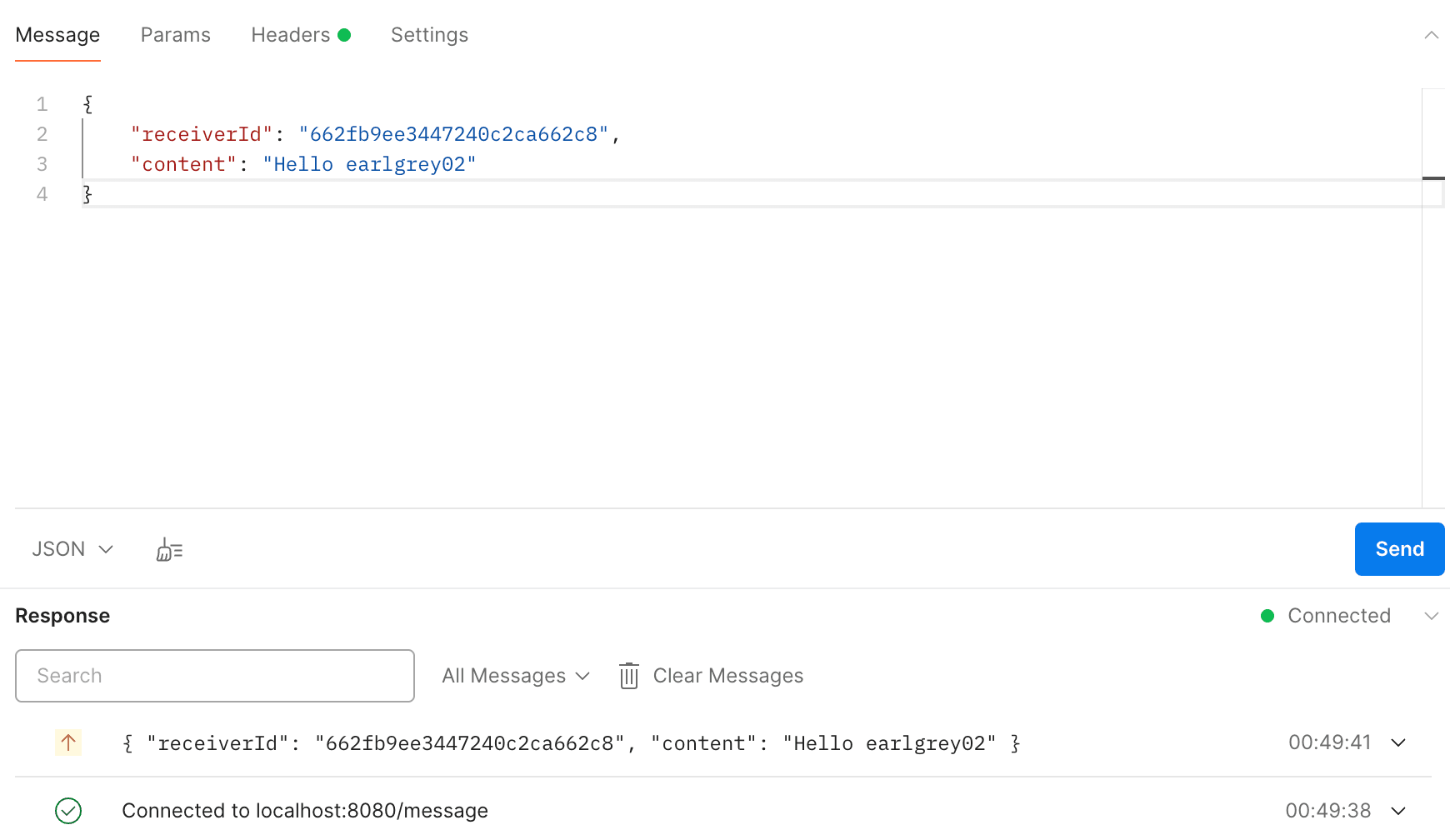1450x840 pixels.
Task: Click line number 1 in the editor
Action: coord(42,104)
